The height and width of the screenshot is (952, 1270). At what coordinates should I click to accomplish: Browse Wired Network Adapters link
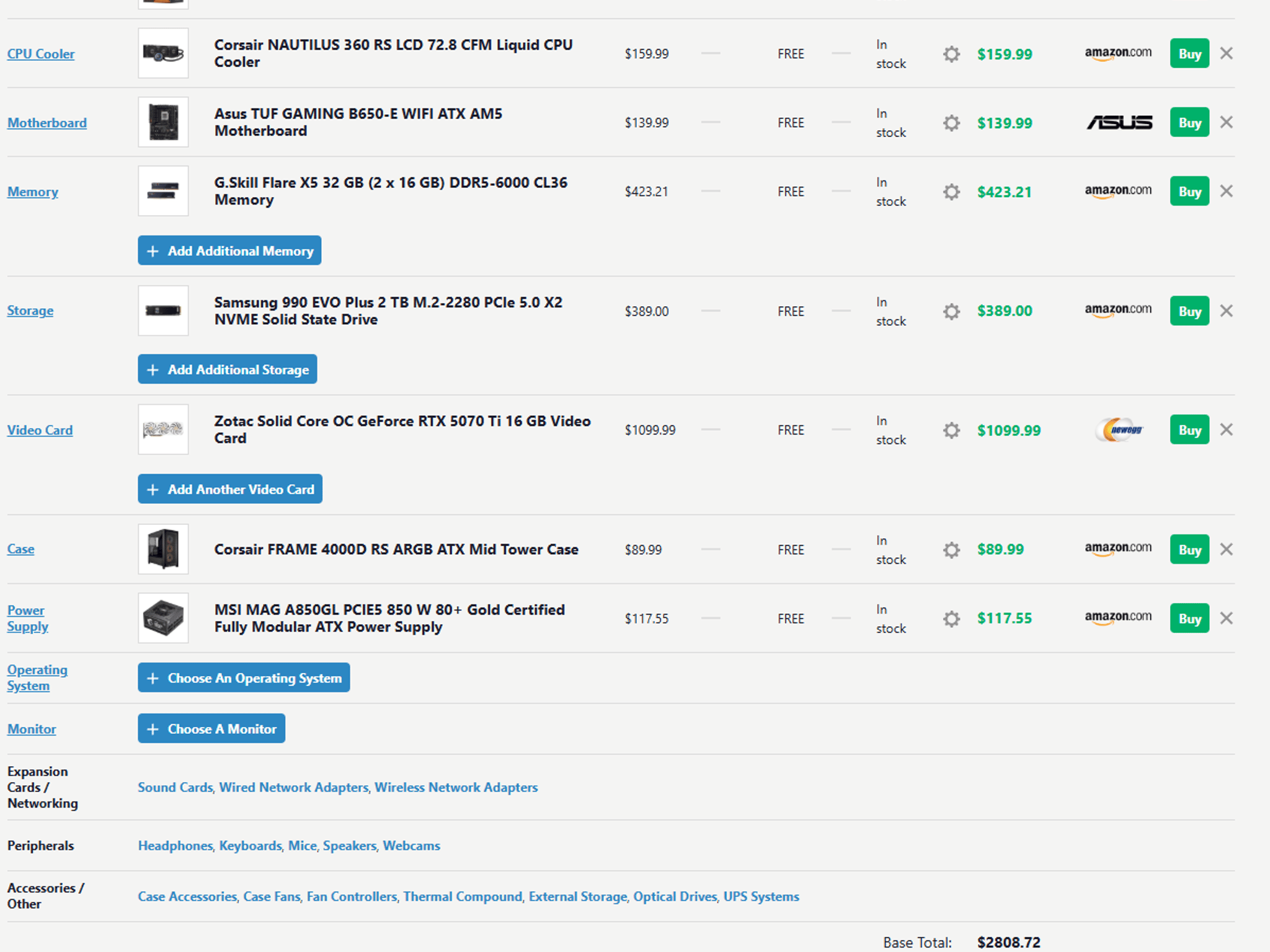click(294, 787)
